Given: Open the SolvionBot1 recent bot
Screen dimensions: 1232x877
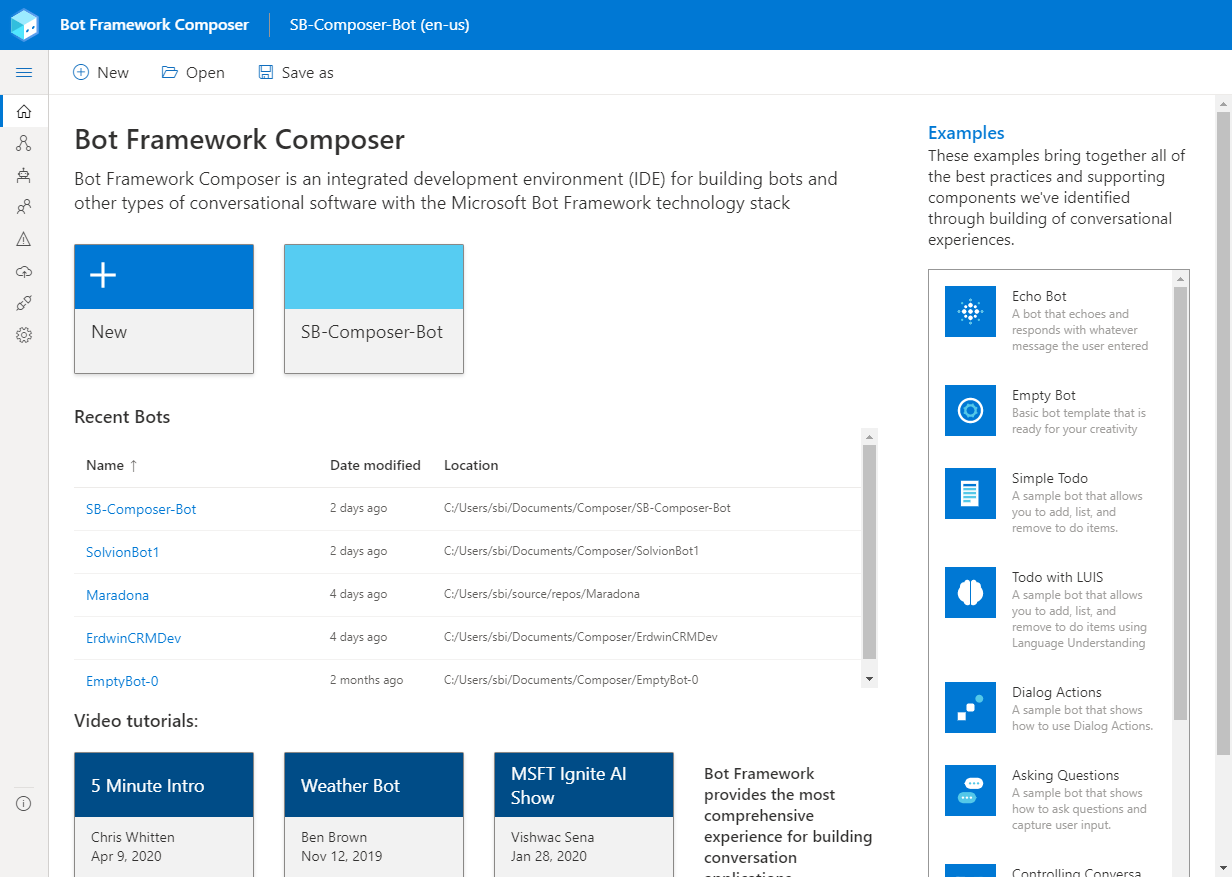Looking at the screenshot, I should point(122,552).
